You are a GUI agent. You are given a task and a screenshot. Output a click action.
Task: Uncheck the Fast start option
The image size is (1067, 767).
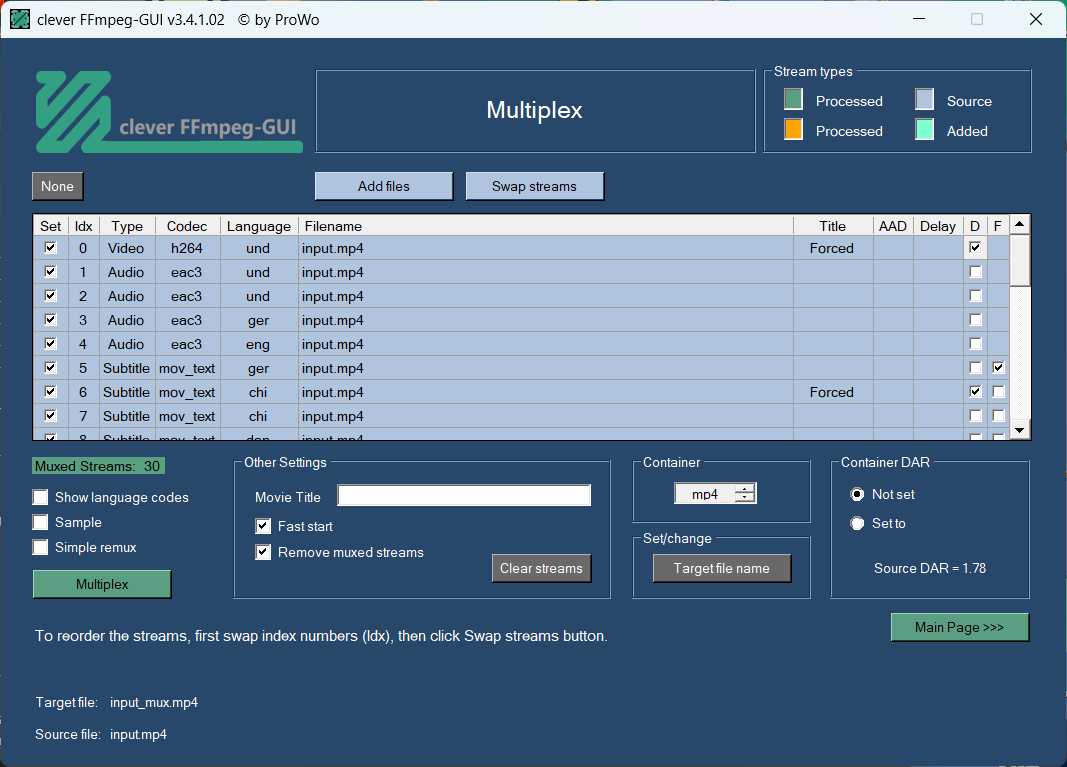tap(264, 526)
